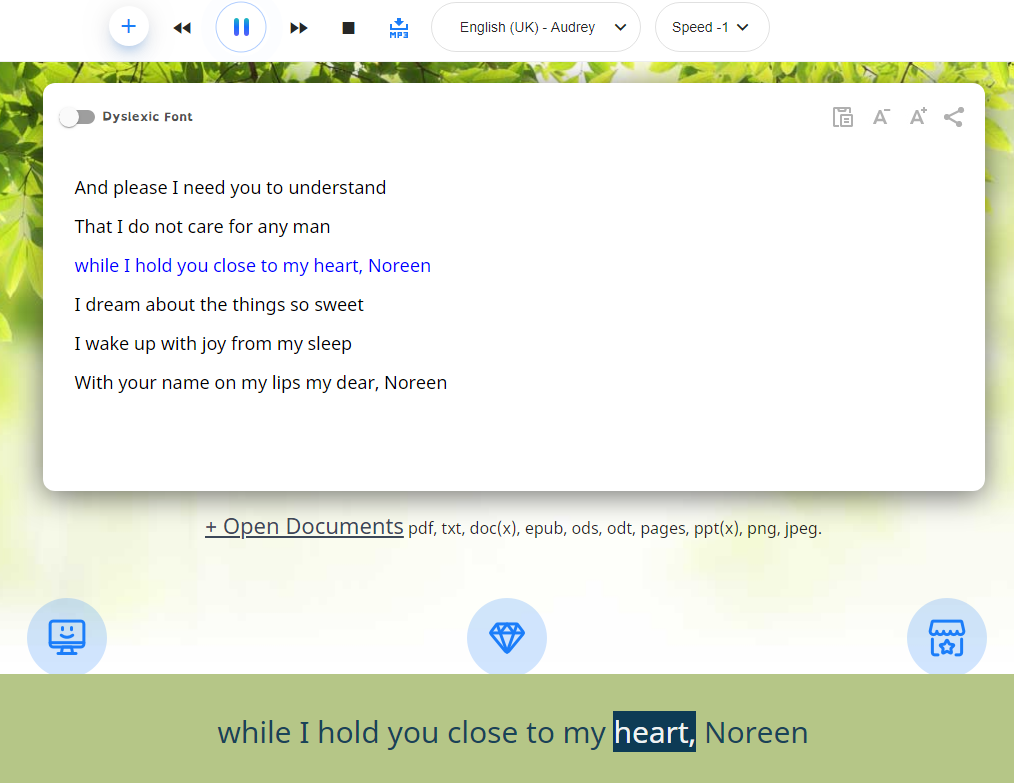The image size is (1014, 783).
Task: Click the save text icon
Action: coord(843,117)
